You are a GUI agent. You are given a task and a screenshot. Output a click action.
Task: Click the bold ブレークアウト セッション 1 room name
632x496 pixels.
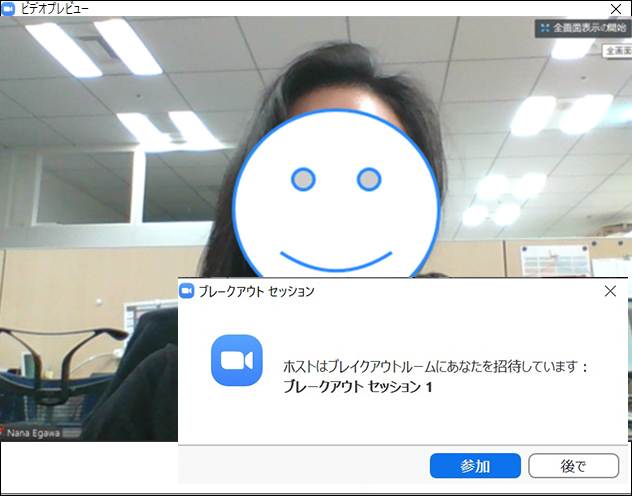[358, 386]
